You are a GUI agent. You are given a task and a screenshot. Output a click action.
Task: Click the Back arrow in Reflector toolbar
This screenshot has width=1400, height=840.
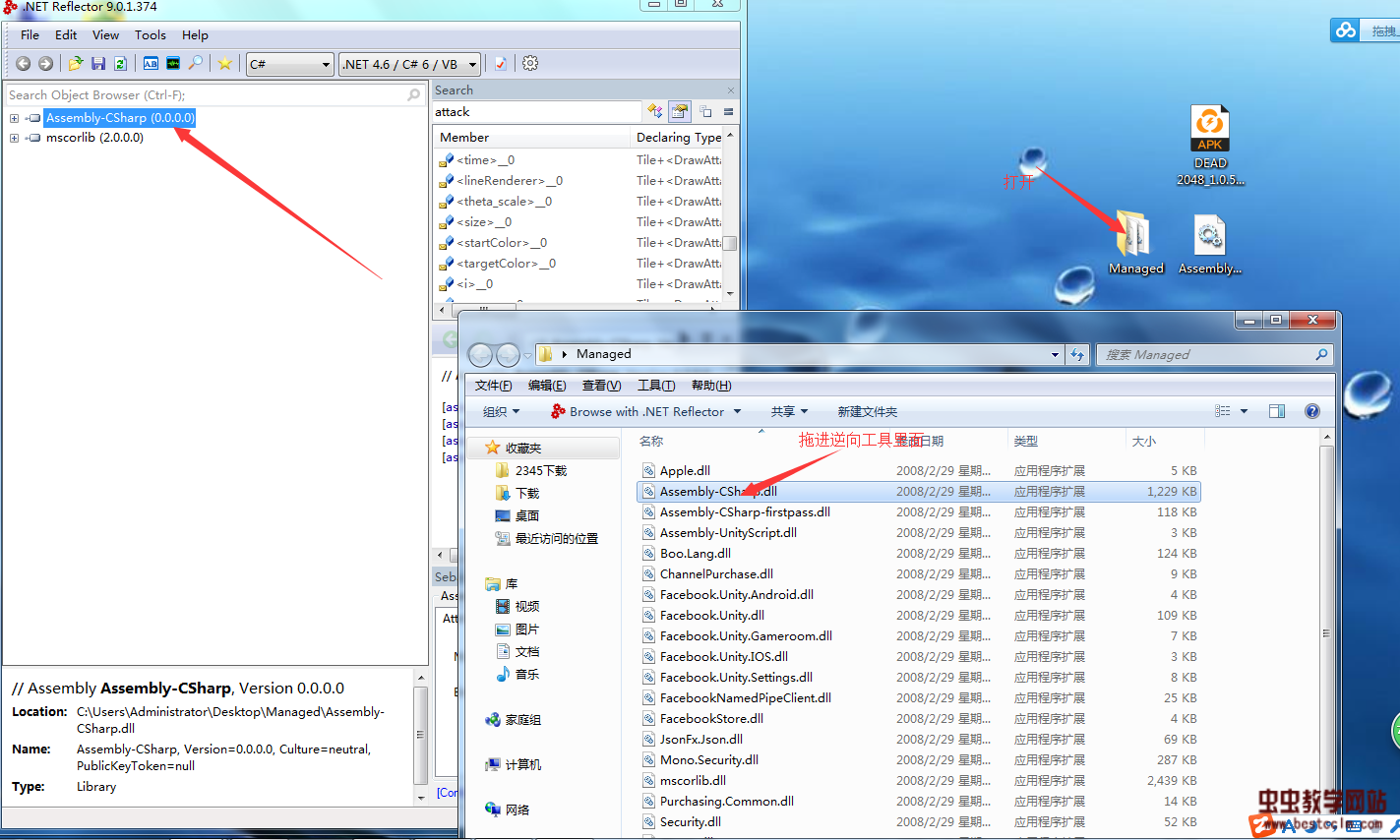(x=24, y=64)
